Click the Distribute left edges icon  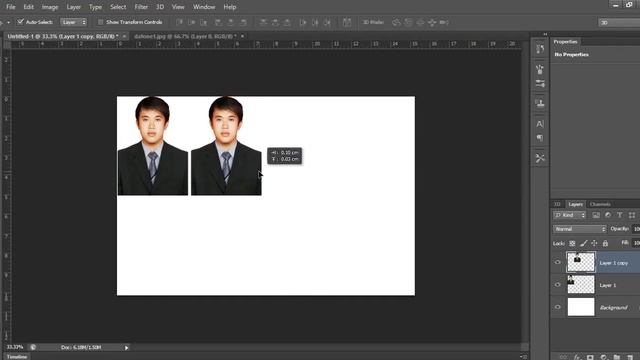point(303,22)
